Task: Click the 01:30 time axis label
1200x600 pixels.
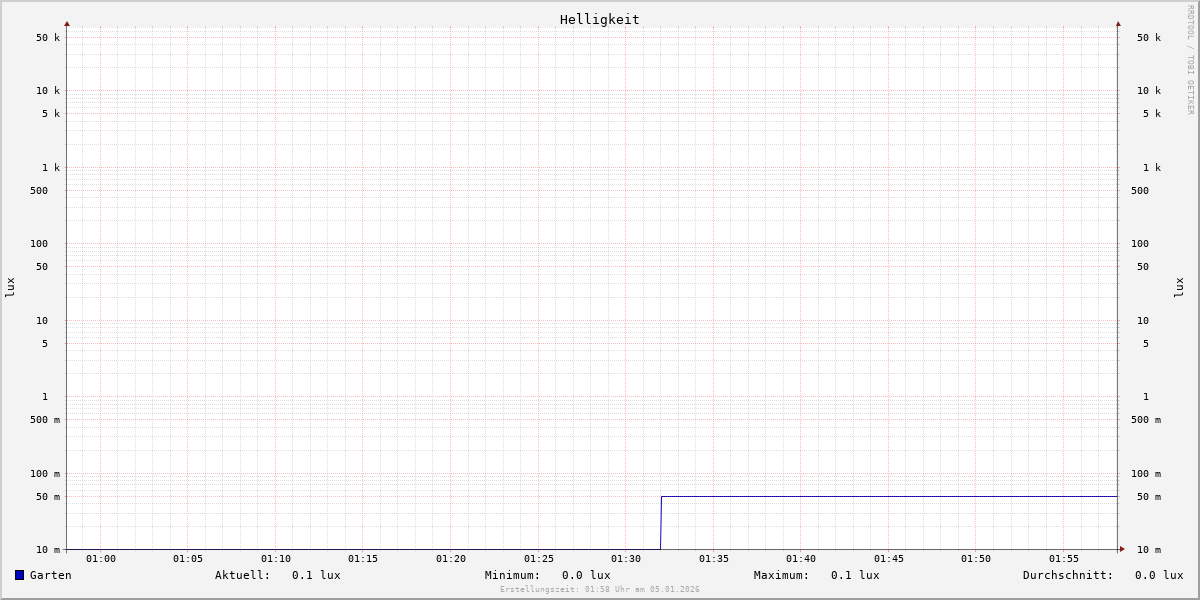Action: (x=626, y=559)
